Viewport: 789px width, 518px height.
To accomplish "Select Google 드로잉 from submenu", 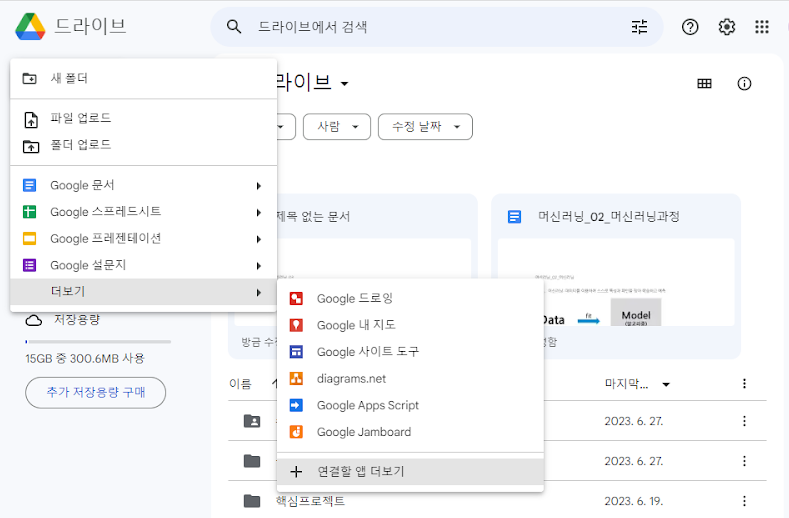I will pos(410,299).
